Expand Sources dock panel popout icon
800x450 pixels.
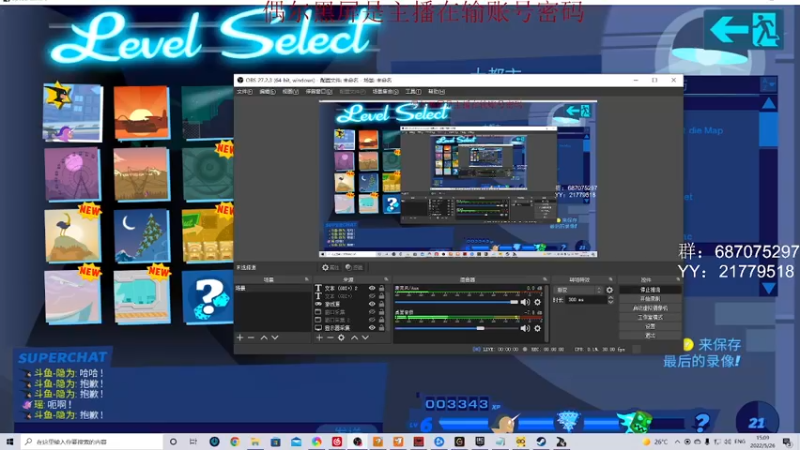[386, 280]
